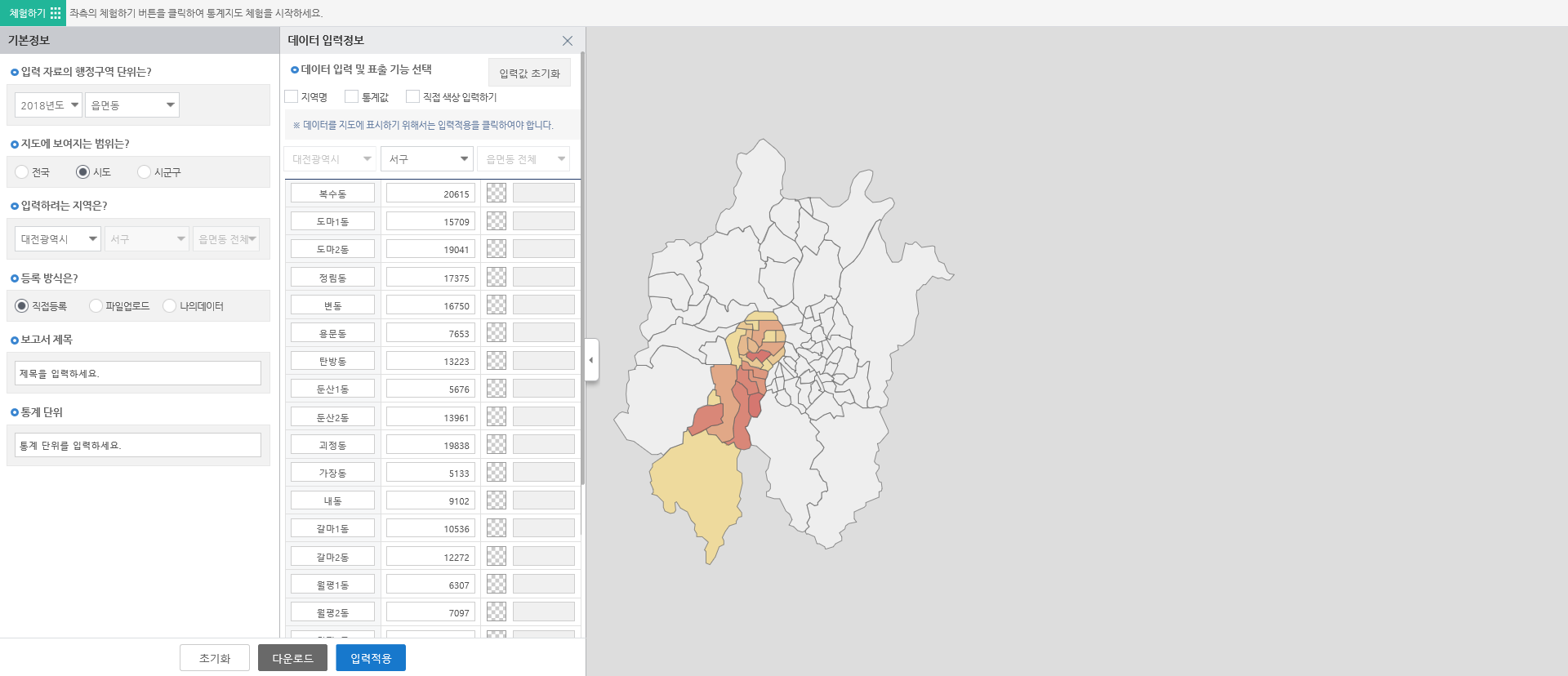Click the 보고서 제목 input field
This screenshot has height=676, width=1568.
138,373
